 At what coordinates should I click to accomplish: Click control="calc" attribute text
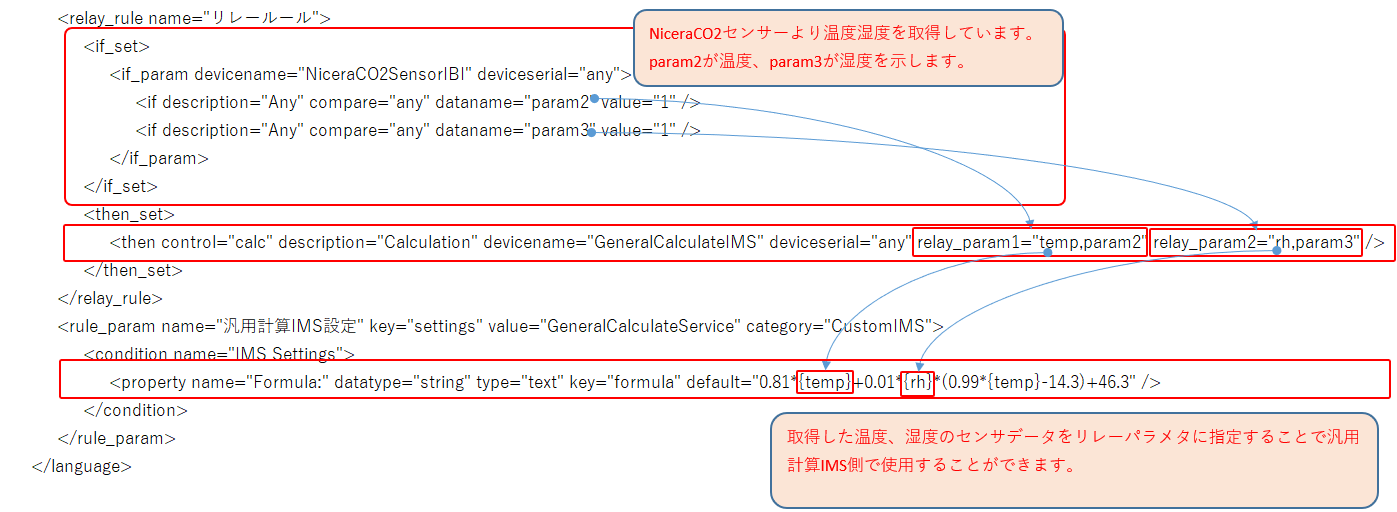coord(215,241)
